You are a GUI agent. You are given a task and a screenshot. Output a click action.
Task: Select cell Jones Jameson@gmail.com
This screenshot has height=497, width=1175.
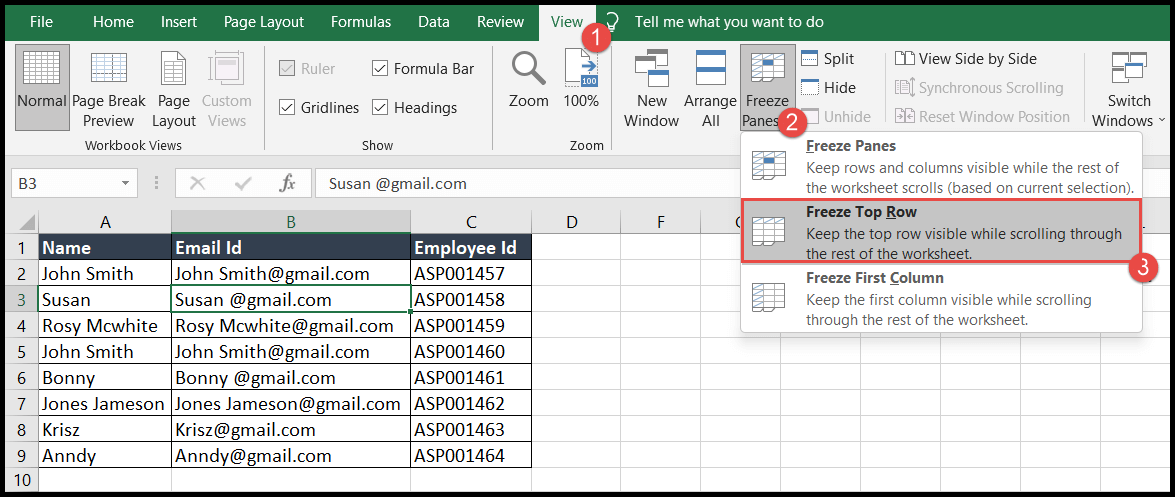[x=291, y=403]
